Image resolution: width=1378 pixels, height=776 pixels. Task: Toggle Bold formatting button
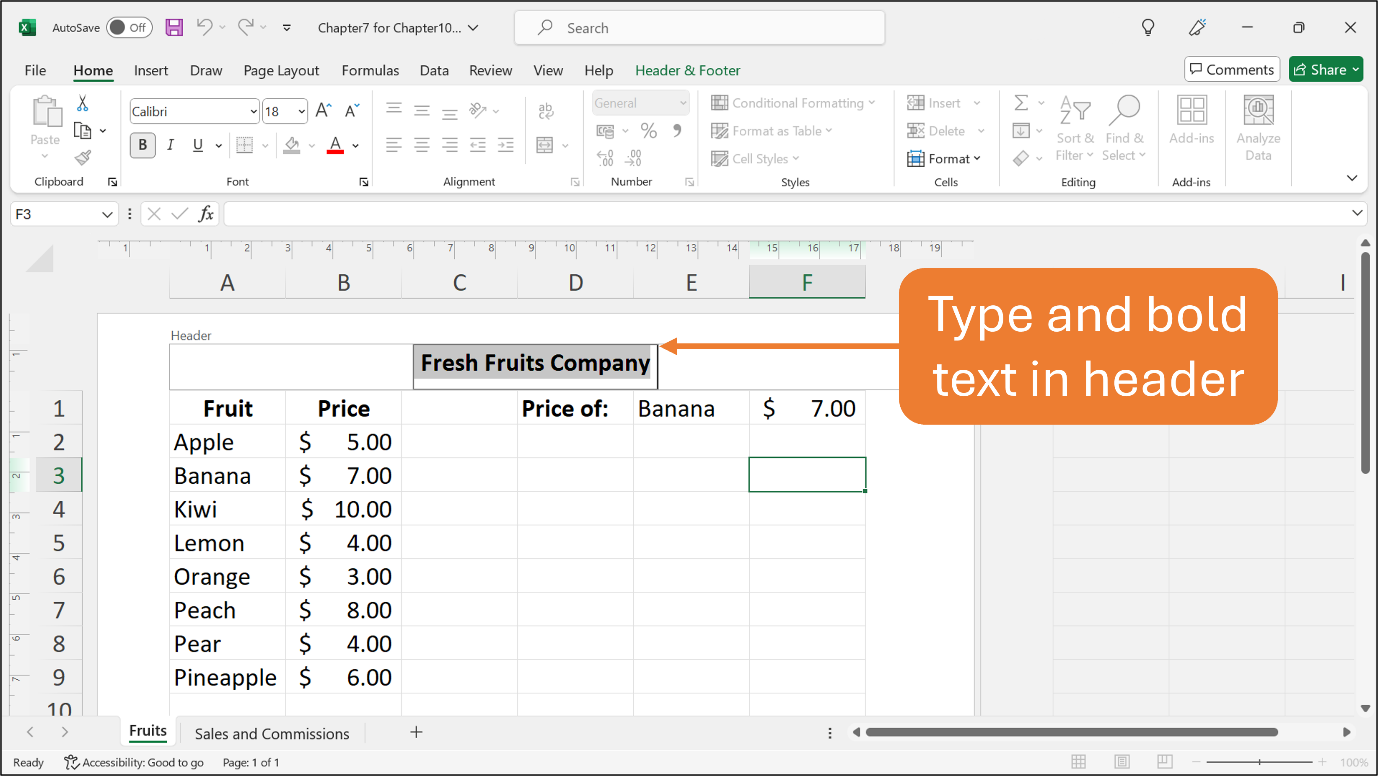click(142, 145)
